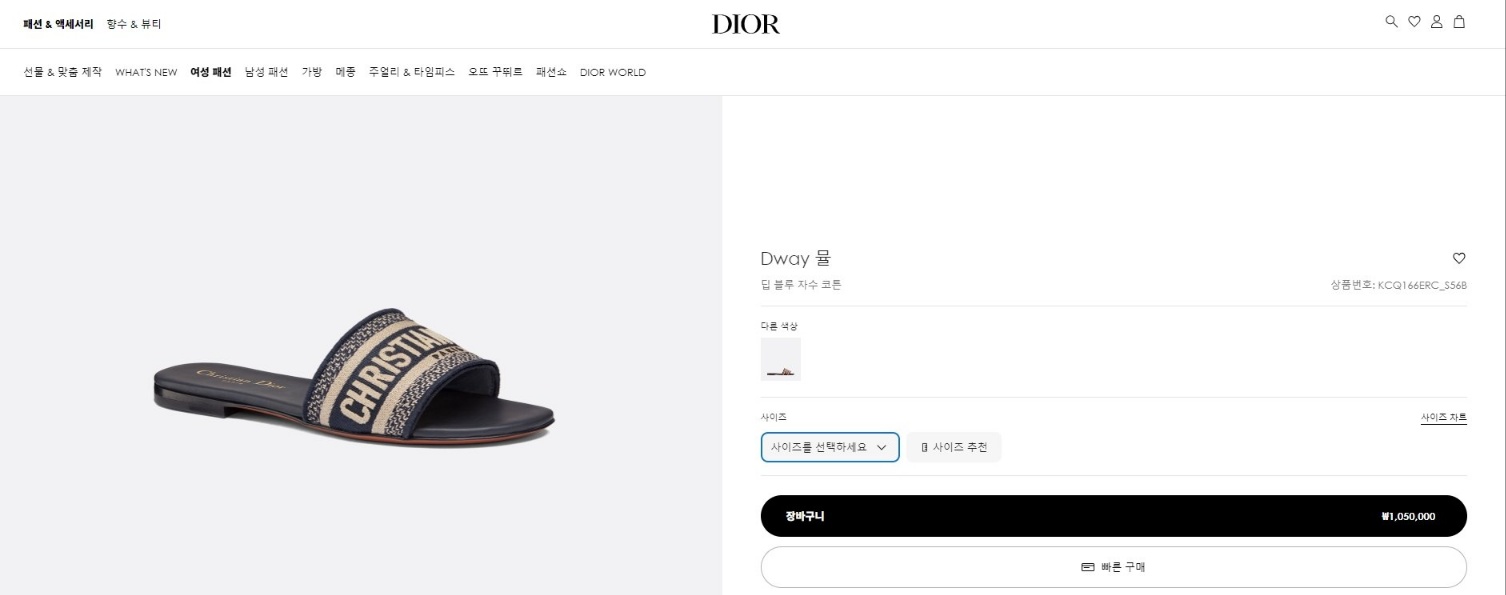This screenshot has height=595, width=1506.
Task: Open the shopping bag icon
Action: 1459,21
